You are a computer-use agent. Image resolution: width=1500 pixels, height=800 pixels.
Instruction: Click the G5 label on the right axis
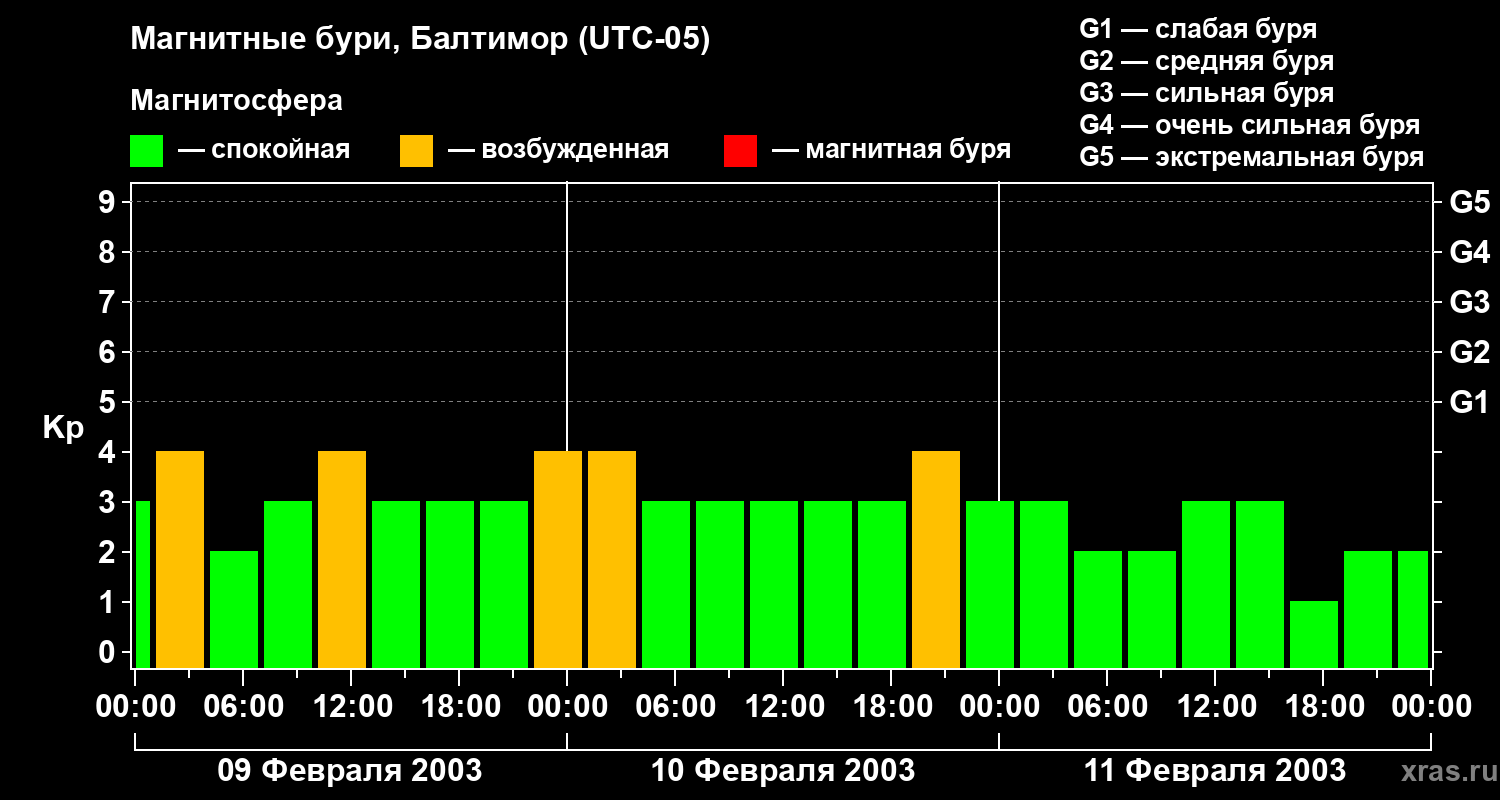(1469, 203)
